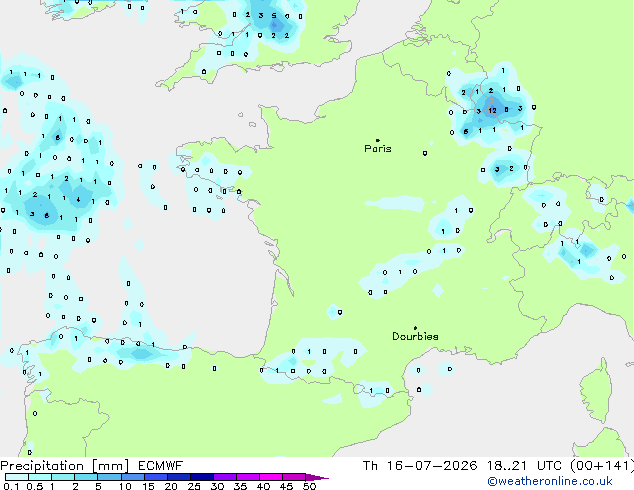Click the 18..21 UTC time range
This screenshot has width=634, height=490.
point(524,466)
